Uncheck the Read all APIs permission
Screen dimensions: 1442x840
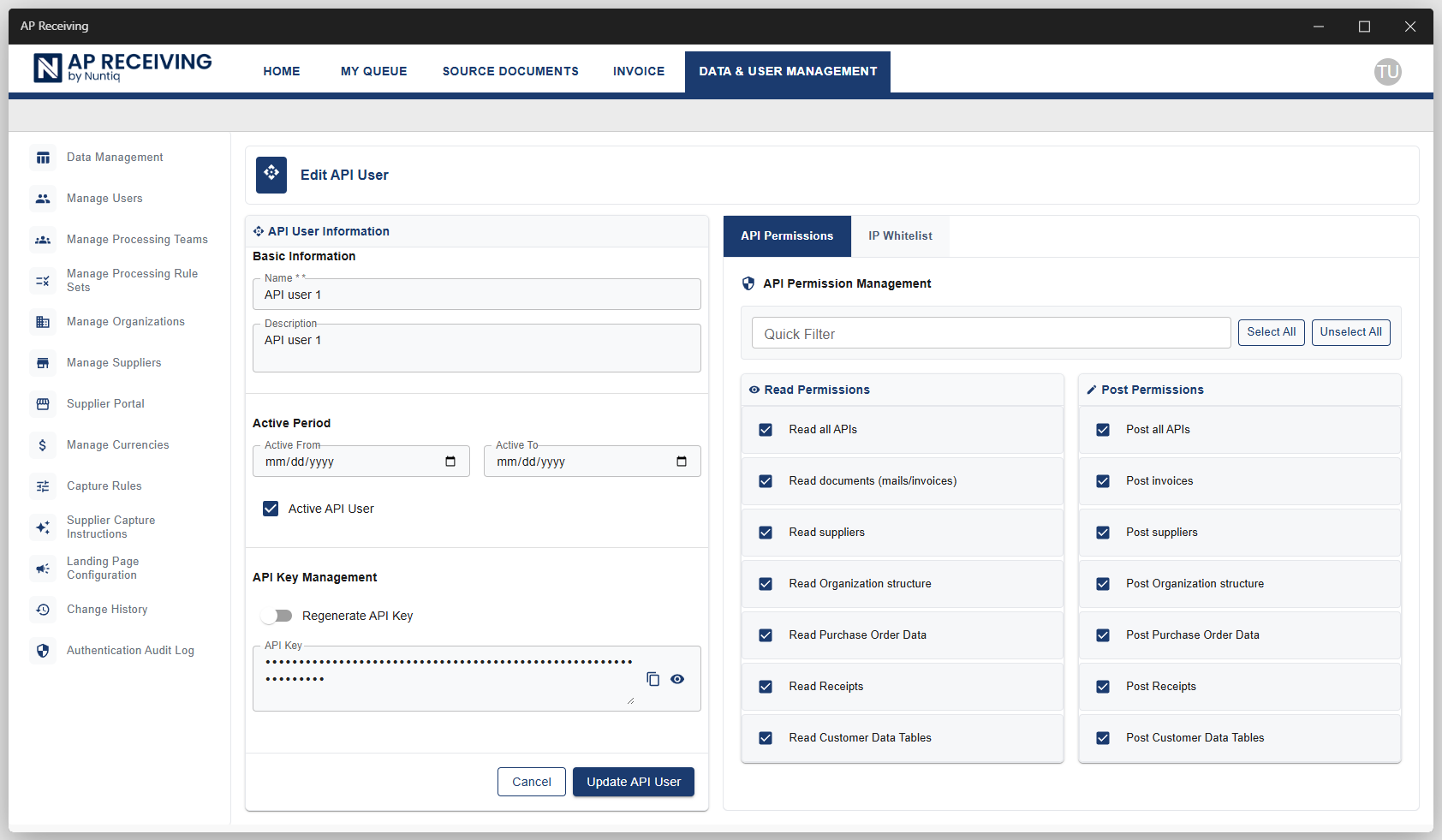click(765, 430)
